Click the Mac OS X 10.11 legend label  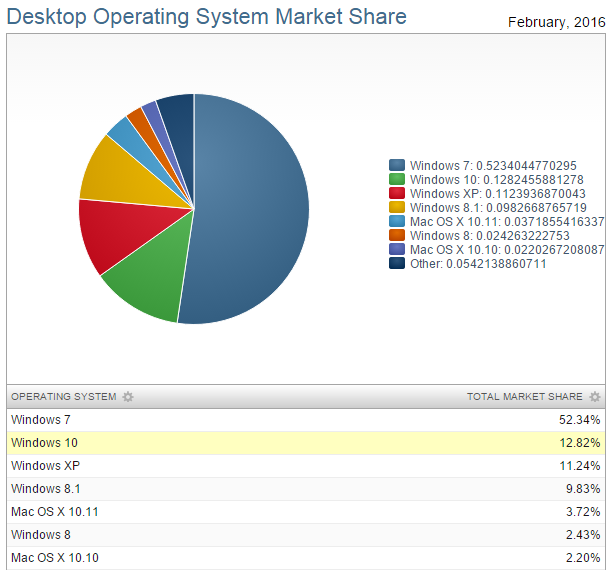coord(507,222)
